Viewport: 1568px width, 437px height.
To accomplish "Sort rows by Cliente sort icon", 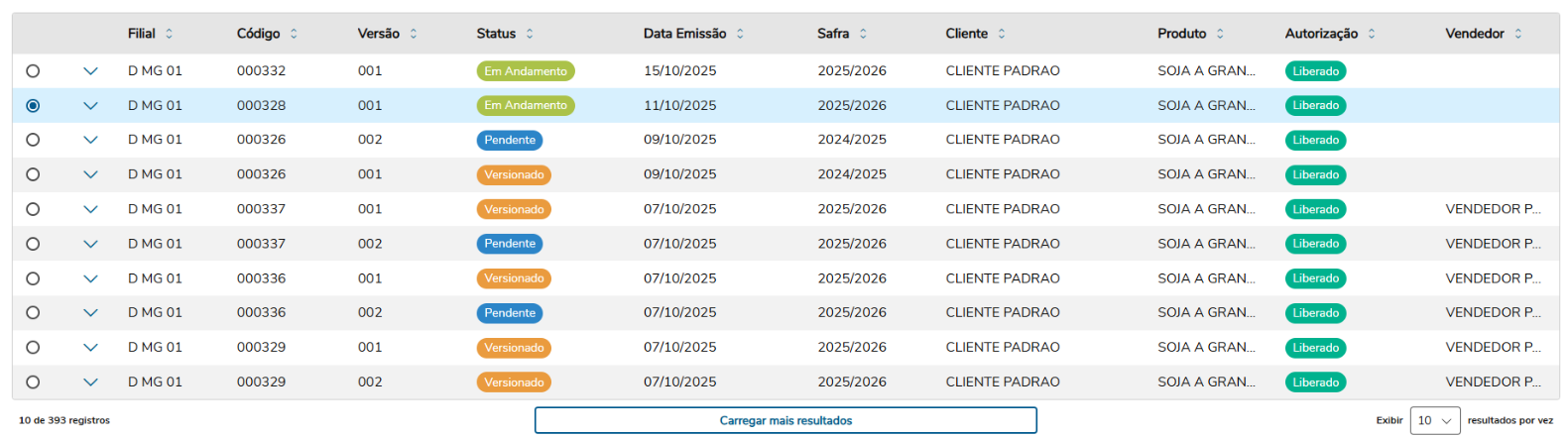I will pos(1002,34).
